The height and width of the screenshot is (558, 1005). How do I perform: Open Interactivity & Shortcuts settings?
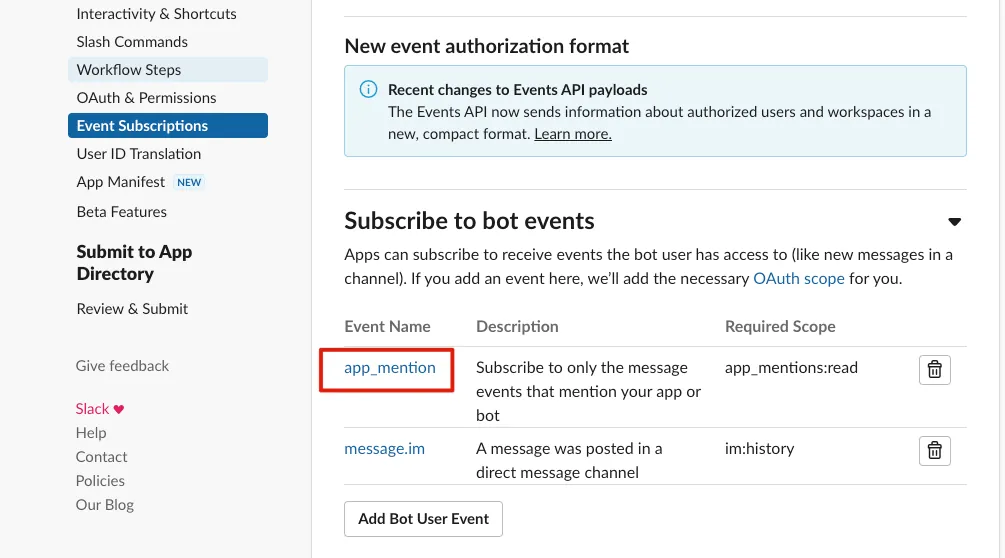tap(156, 14)
